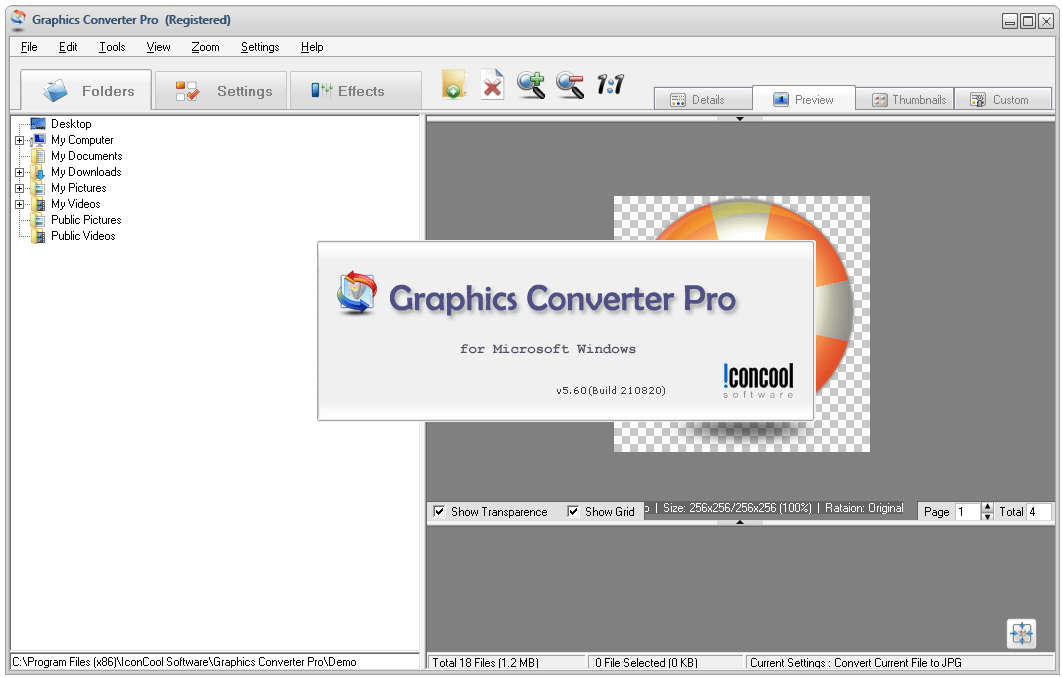Click the red X delete file icon

(492, 85)
